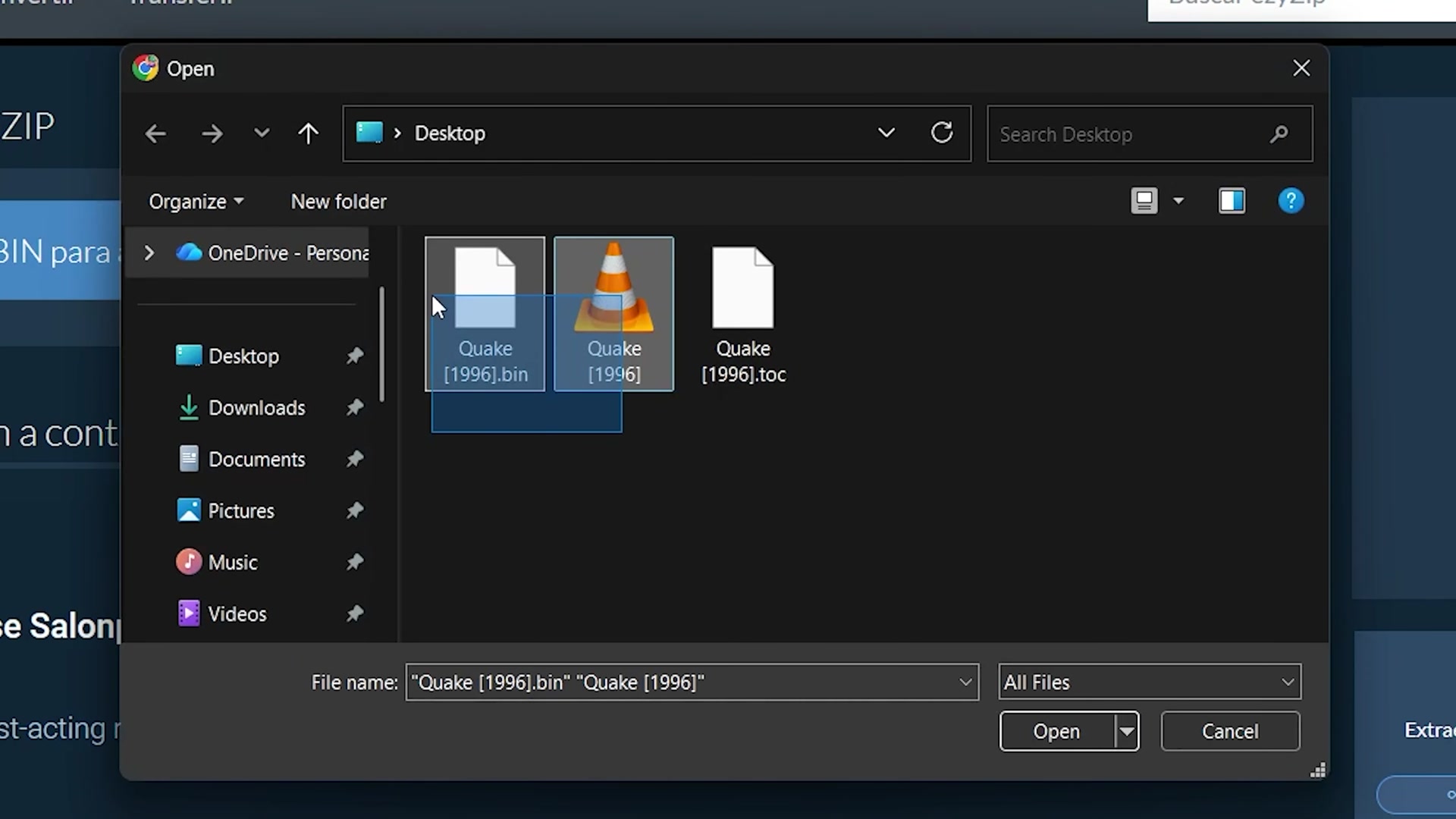Toggle the preview pane

click(x=1232, y=200)
